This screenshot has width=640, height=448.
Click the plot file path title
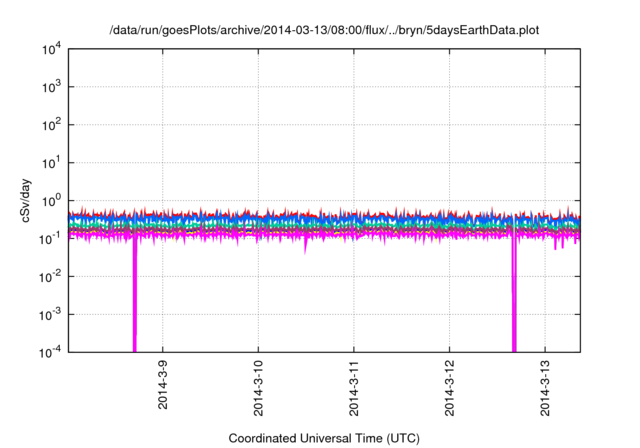[x=324, y=30]
